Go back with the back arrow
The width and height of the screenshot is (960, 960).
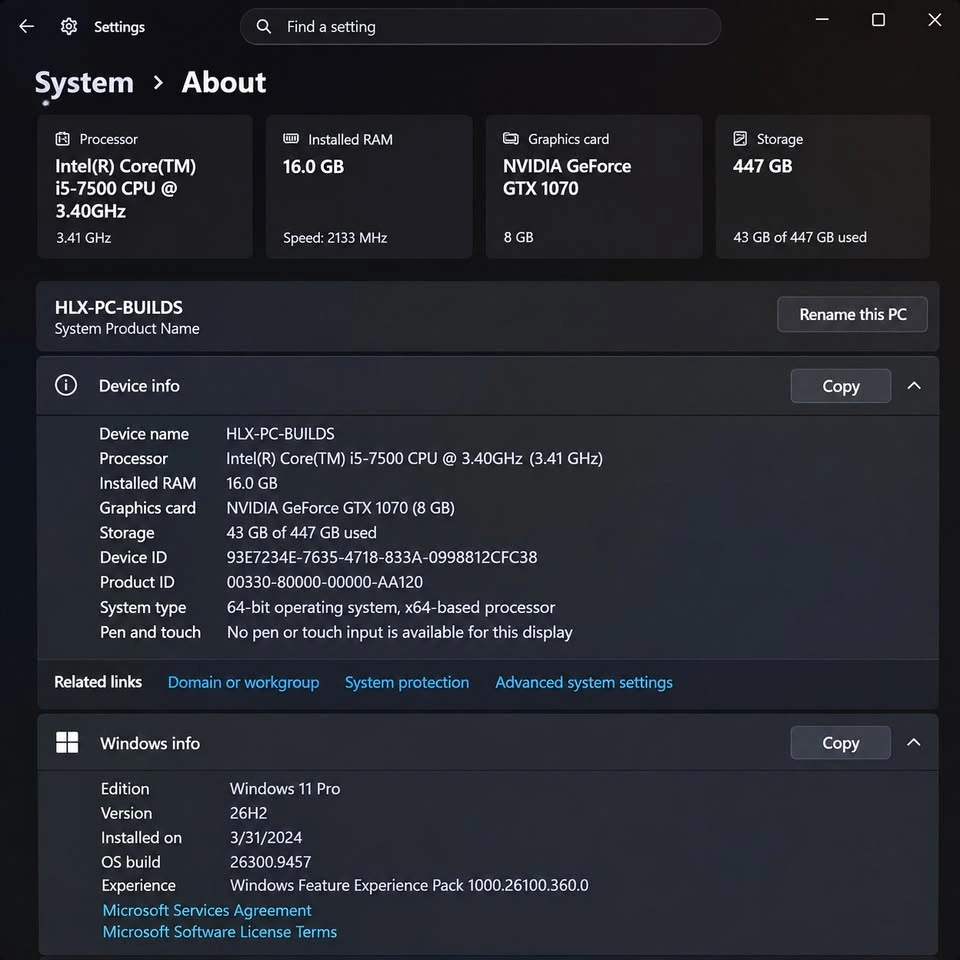coord(26,26)
